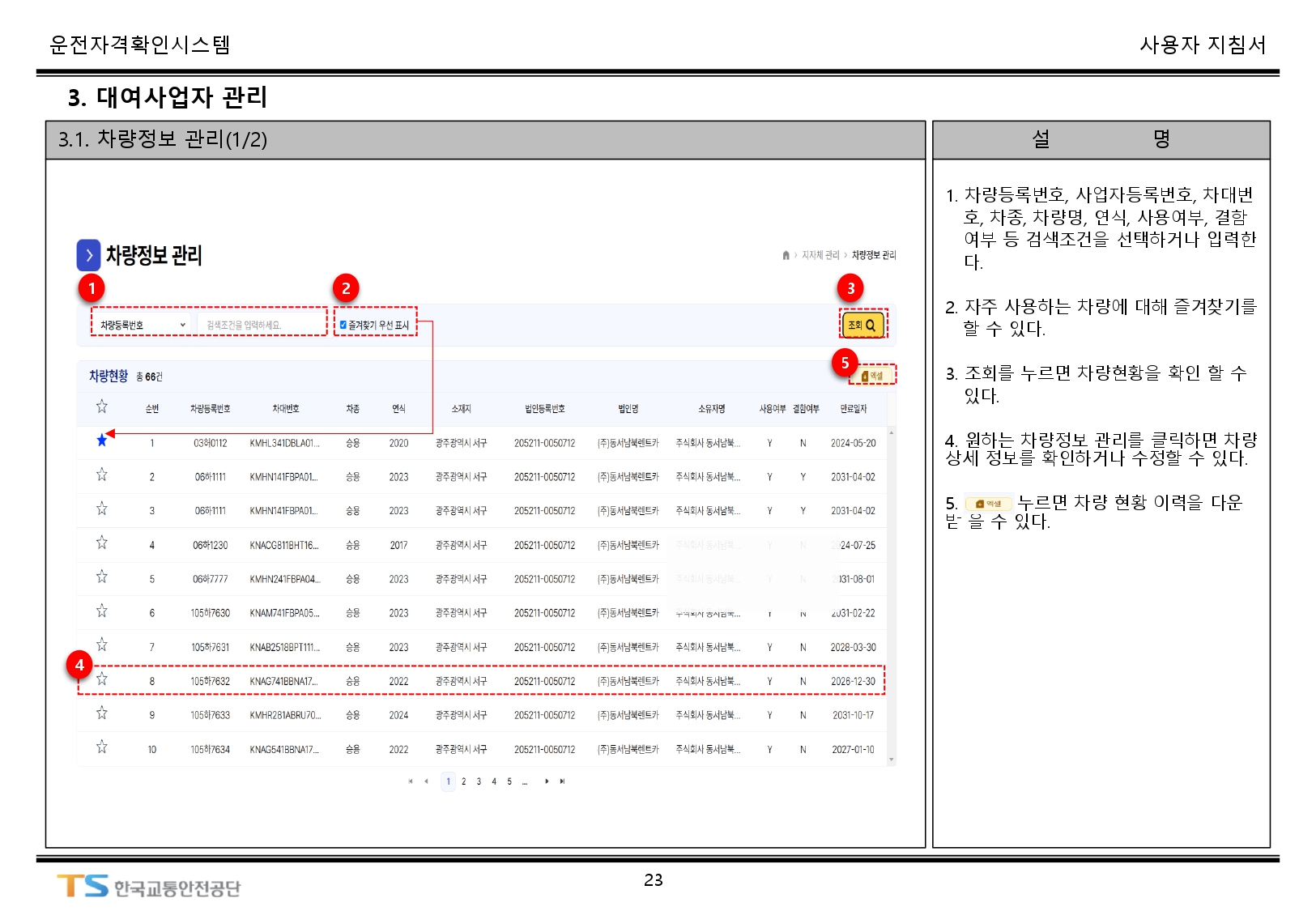Go to the first page arrow
Viewport: 1316px width, 911px height.
(411, 781)
